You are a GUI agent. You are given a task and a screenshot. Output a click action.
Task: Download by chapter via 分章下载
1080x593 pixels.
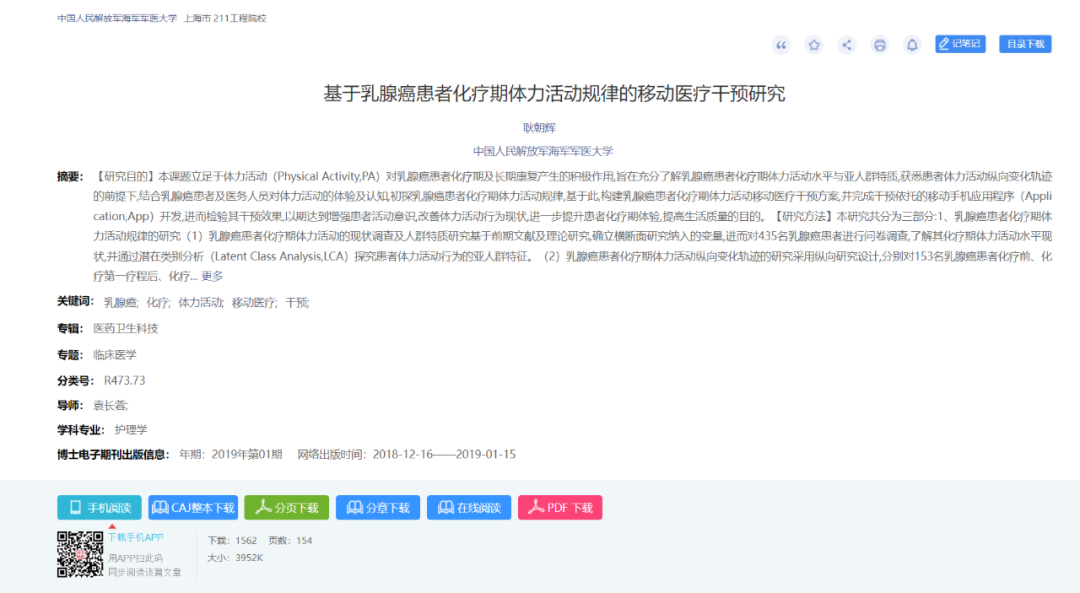[377, 507]
